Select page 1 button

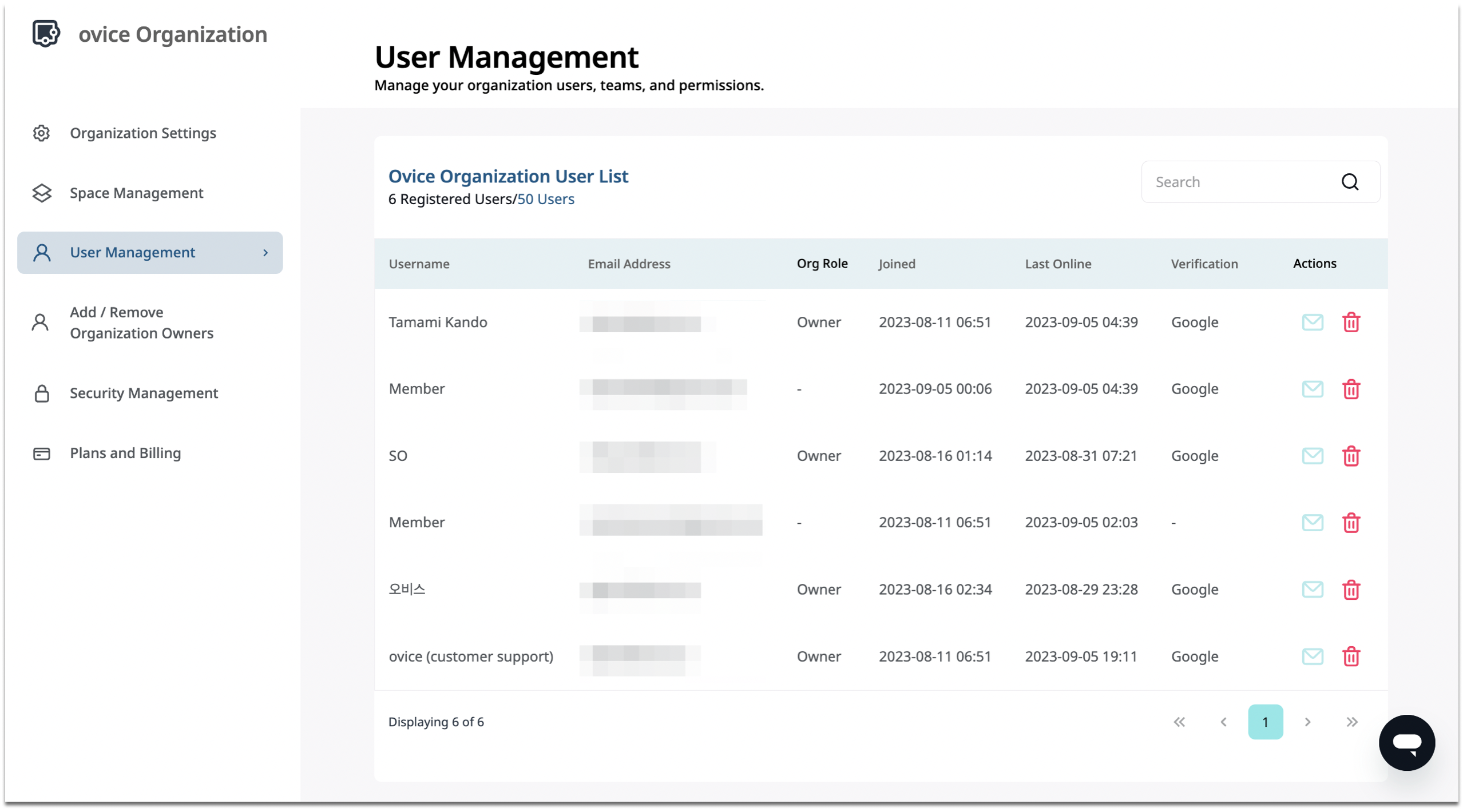tap(1265, 722)
